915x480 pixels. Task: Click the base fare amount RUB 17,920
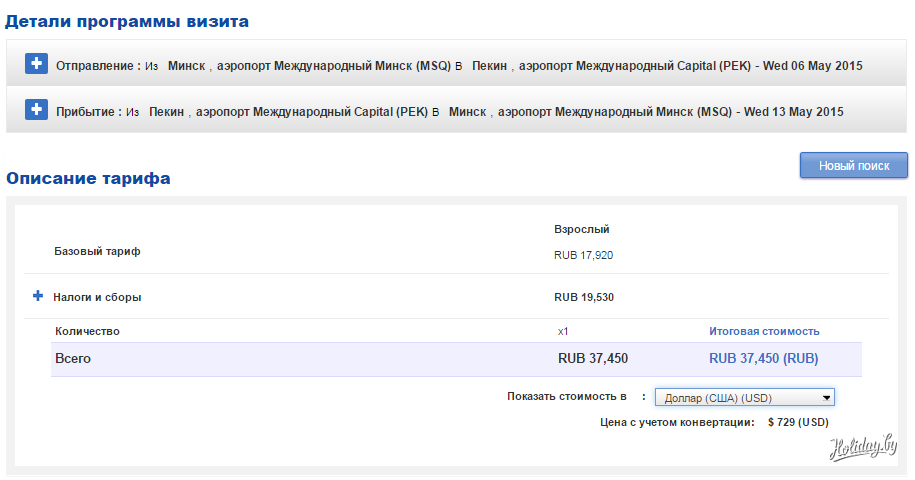(x=583, y=255)
